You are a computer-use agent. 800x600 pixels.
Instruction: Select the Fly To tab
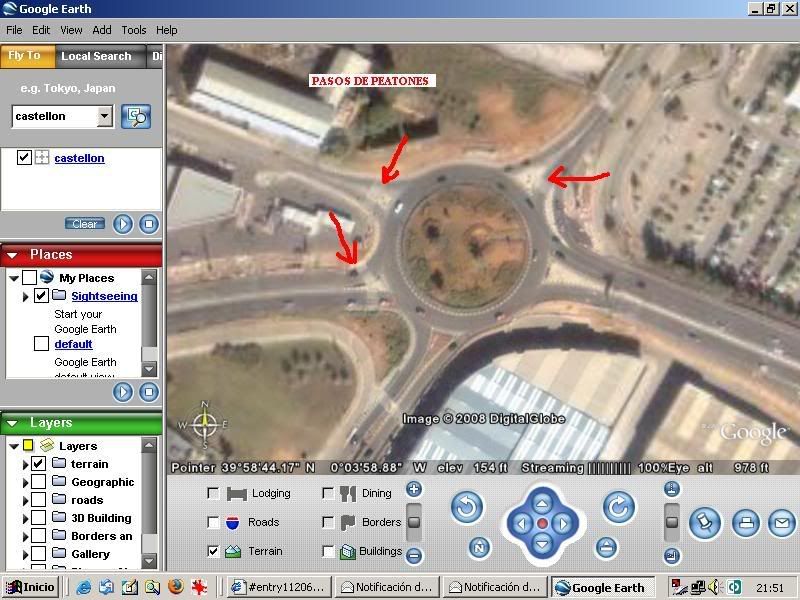(x=27, y=56)
